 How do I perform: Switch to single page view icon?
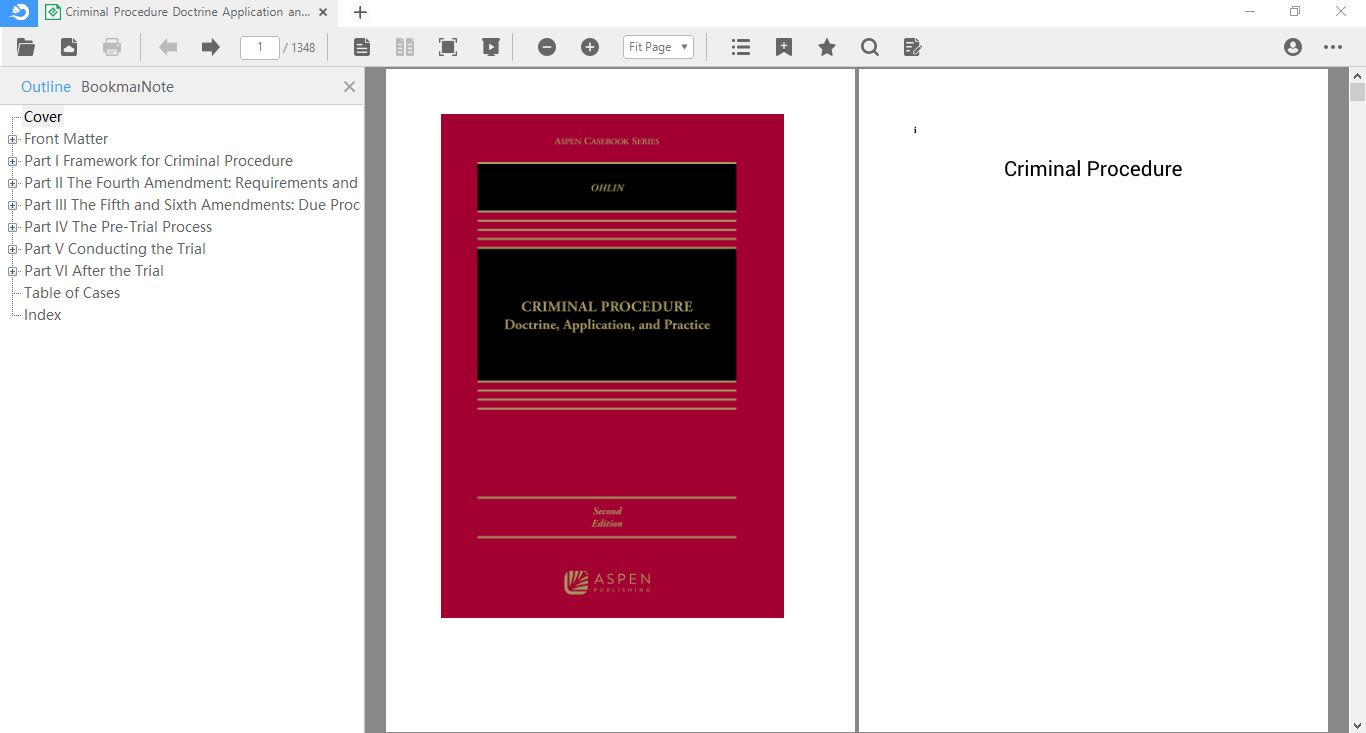point(362,47)
